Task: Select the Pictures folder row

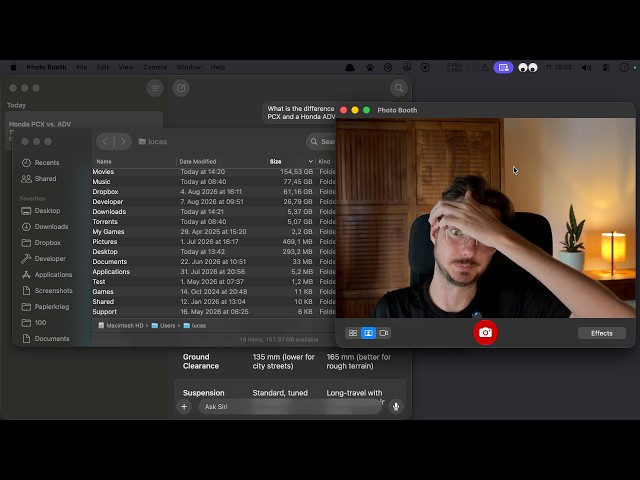Action: (214, 242)
